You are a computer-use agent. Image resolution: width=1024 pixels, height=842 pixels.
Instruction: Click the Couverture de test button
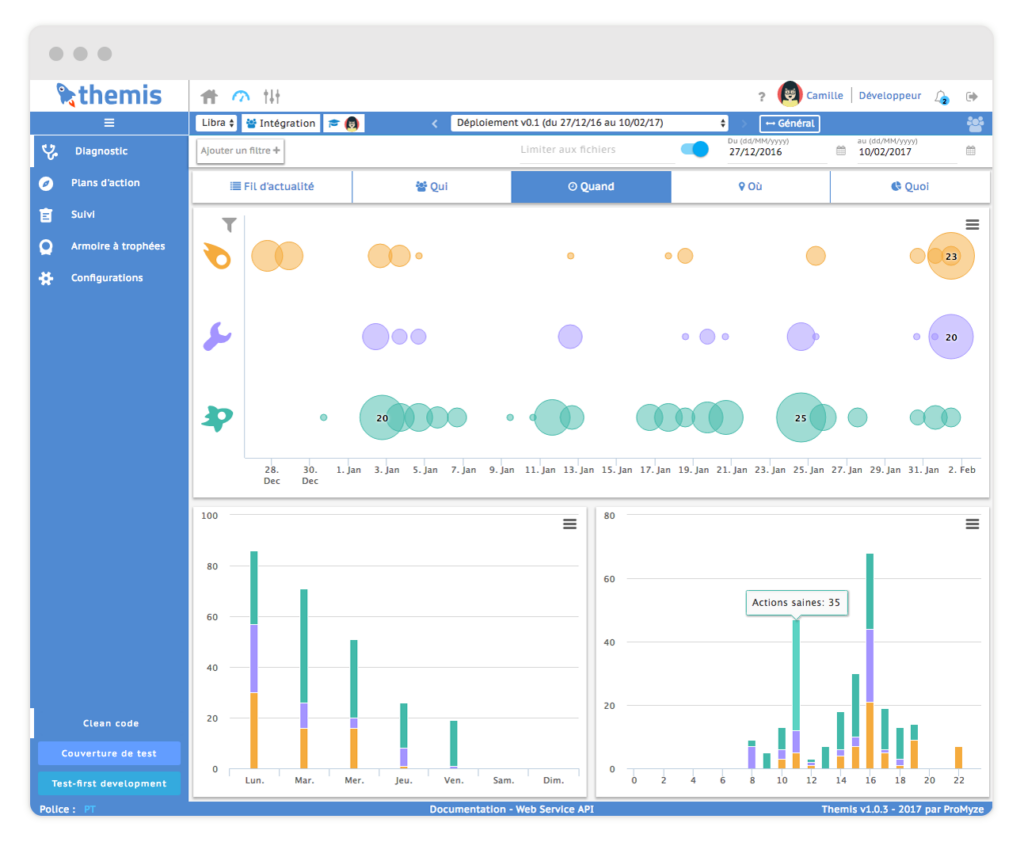point(109,753)
